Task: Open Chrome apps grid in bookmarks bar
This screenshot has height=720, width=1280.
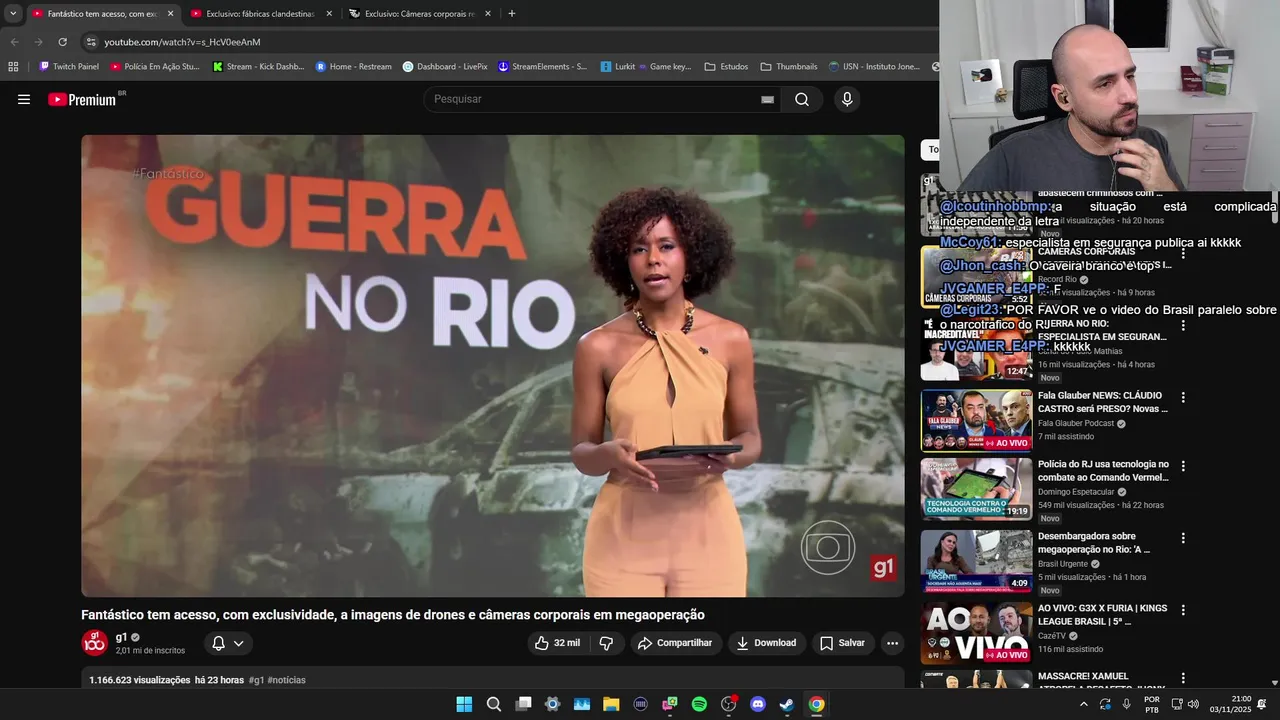Action: (13, 67)
